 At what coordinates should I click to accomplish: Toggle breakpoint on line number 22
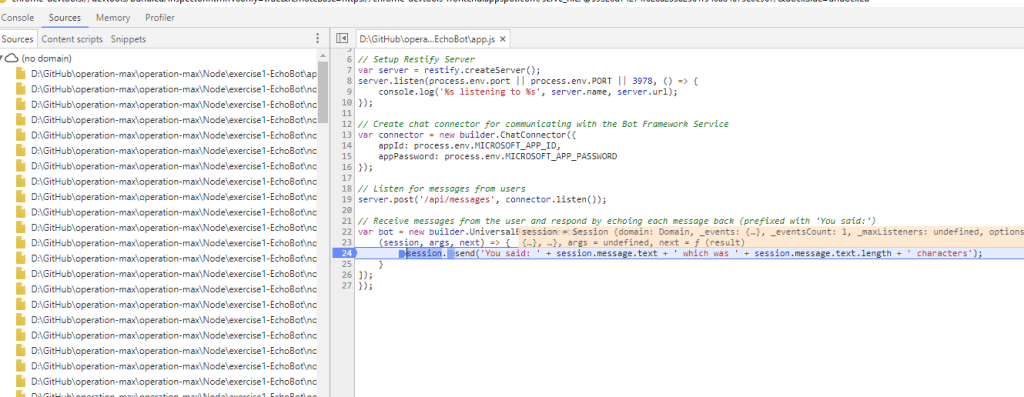pyautogui.click(x=347, y=232)
